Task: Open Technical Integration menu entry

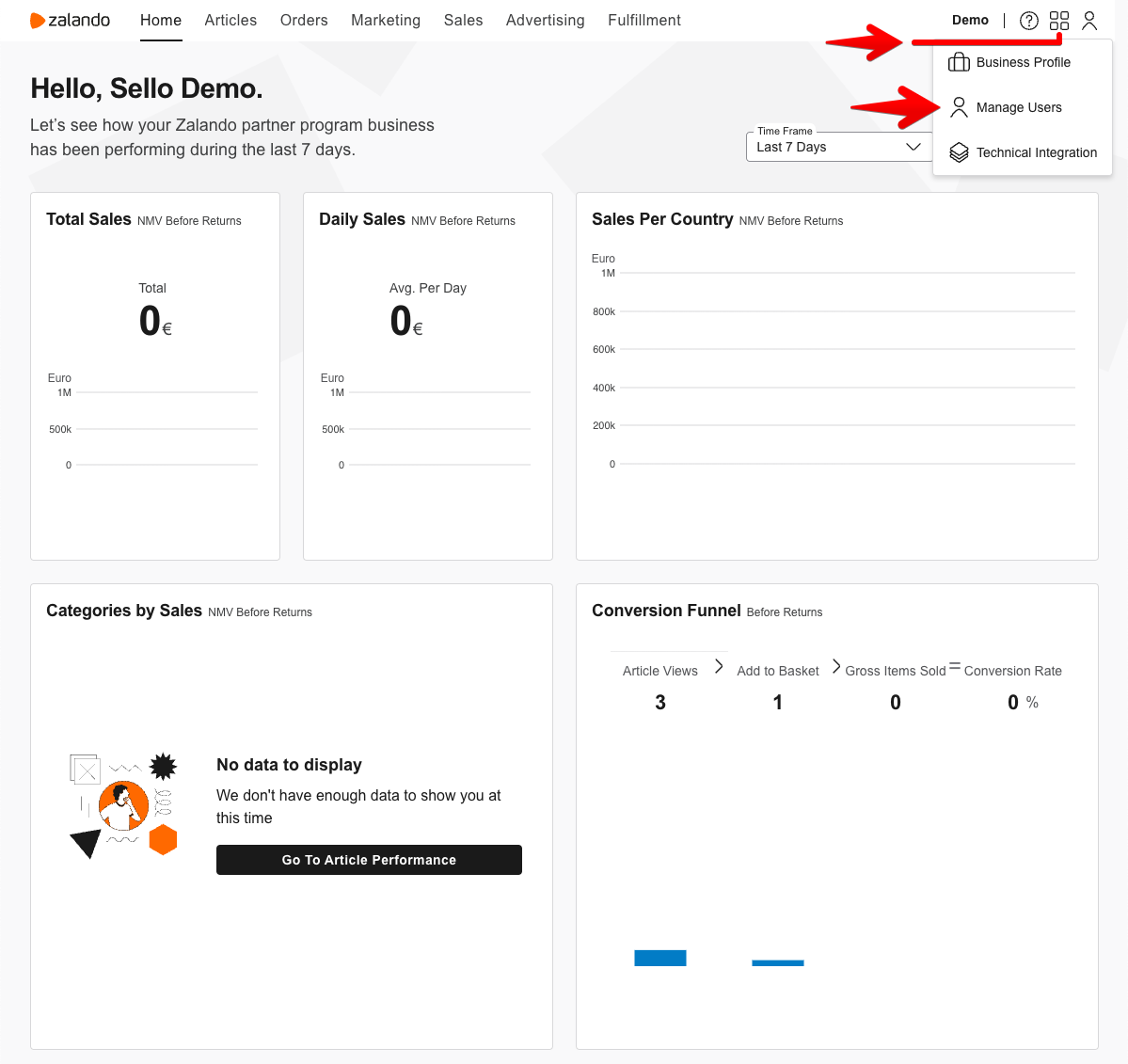Action: [1023, 152]
